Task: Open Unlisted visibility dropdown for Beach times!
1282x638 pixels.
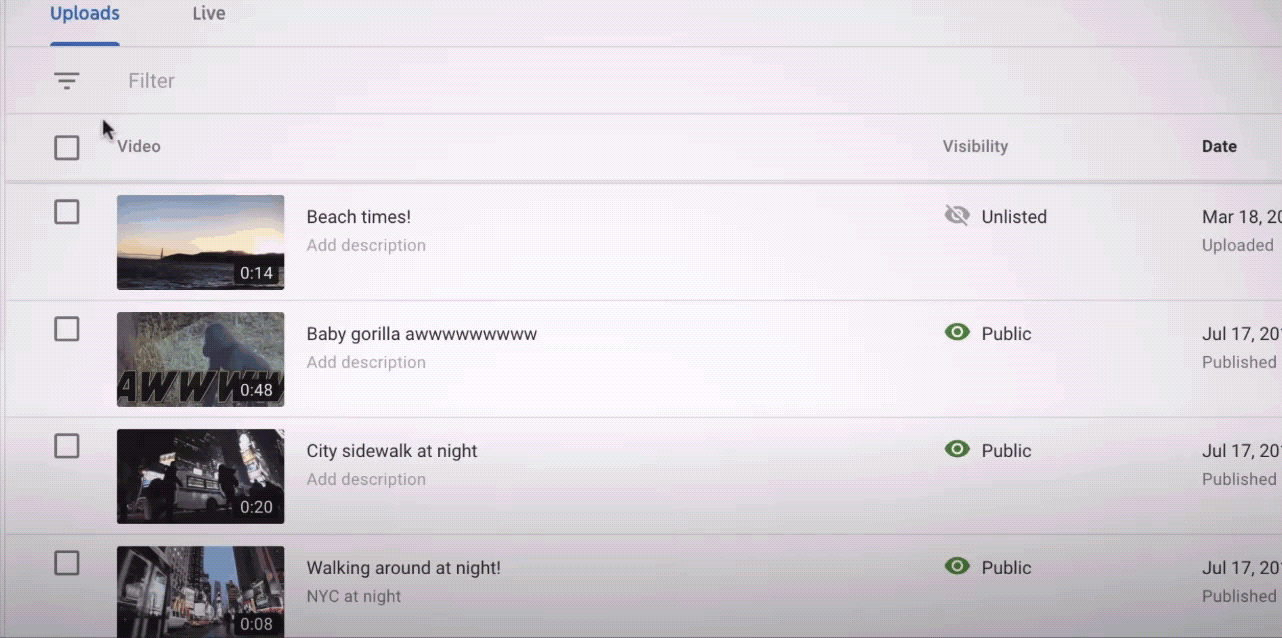Action: (x=1013, y=217)
